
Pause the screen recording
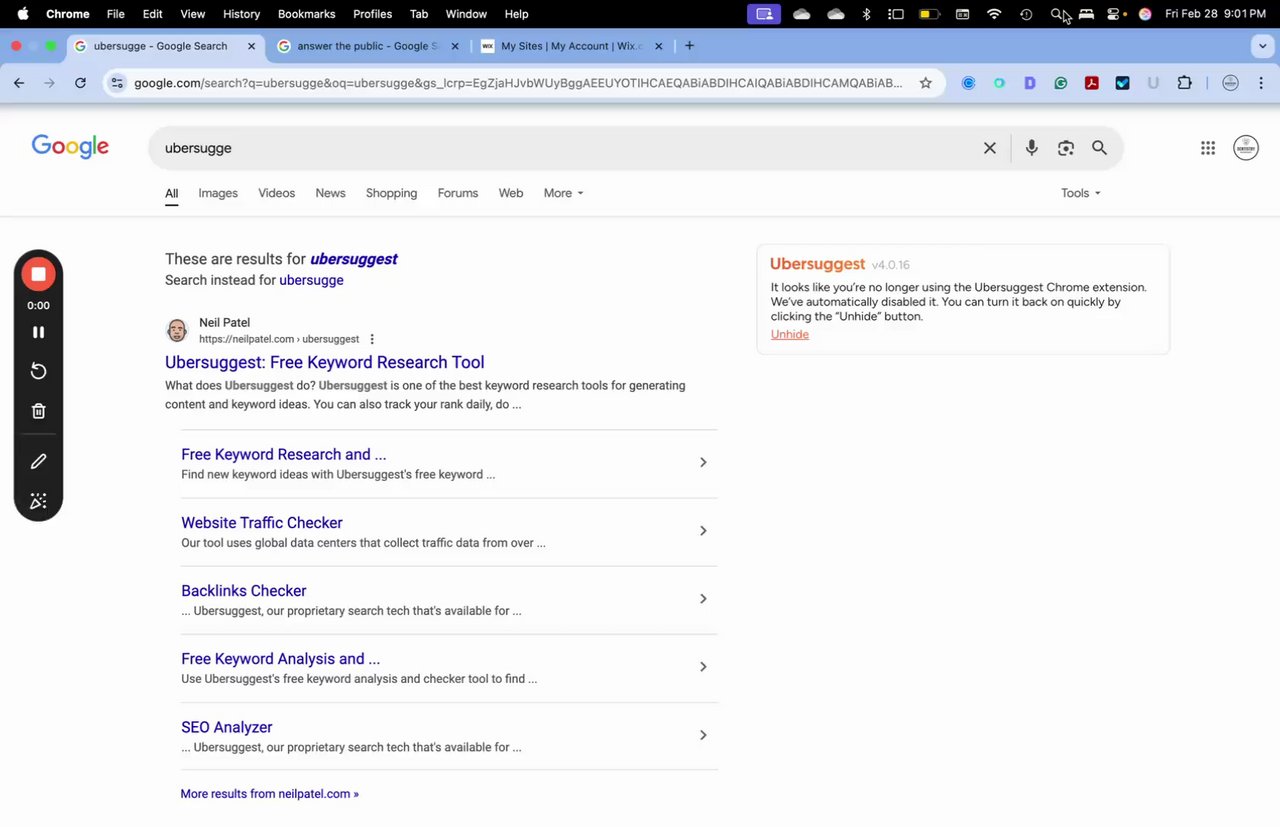[38, 332]
